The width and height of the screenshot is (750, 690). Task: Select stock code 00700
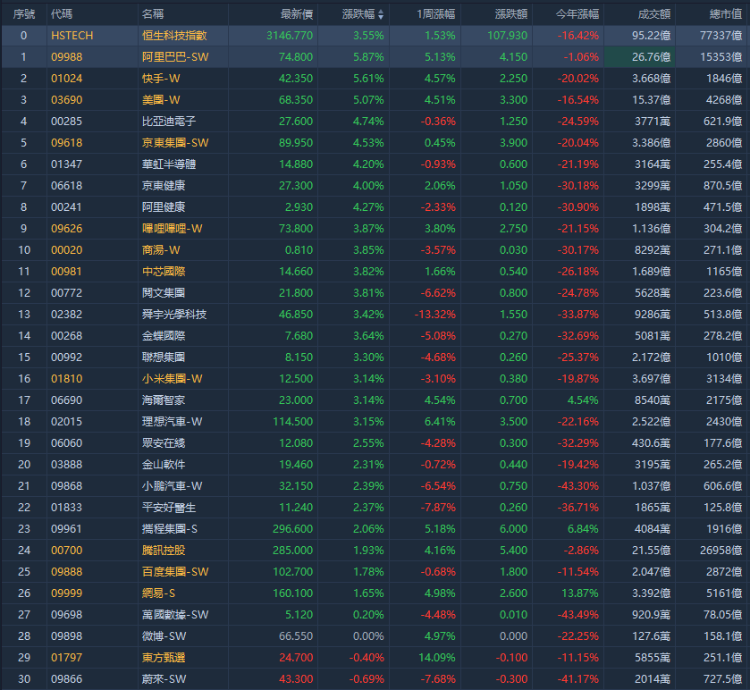click(x=66, y=550)
